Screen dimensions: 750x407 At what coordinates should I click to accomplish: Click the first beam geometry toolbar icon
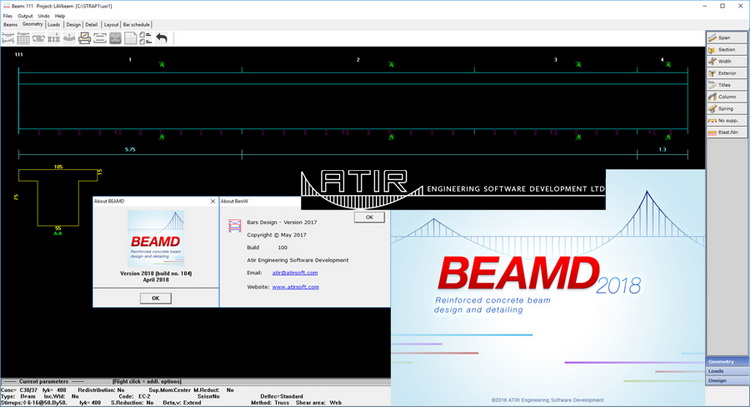(8, 38)
